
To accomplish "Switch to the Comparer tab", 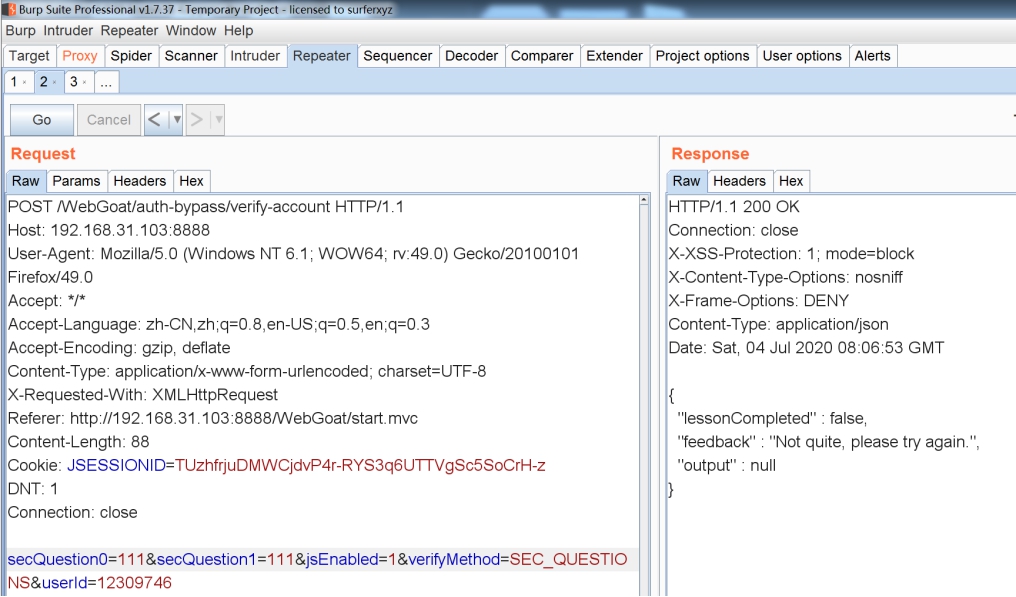I will pos(542,56).
